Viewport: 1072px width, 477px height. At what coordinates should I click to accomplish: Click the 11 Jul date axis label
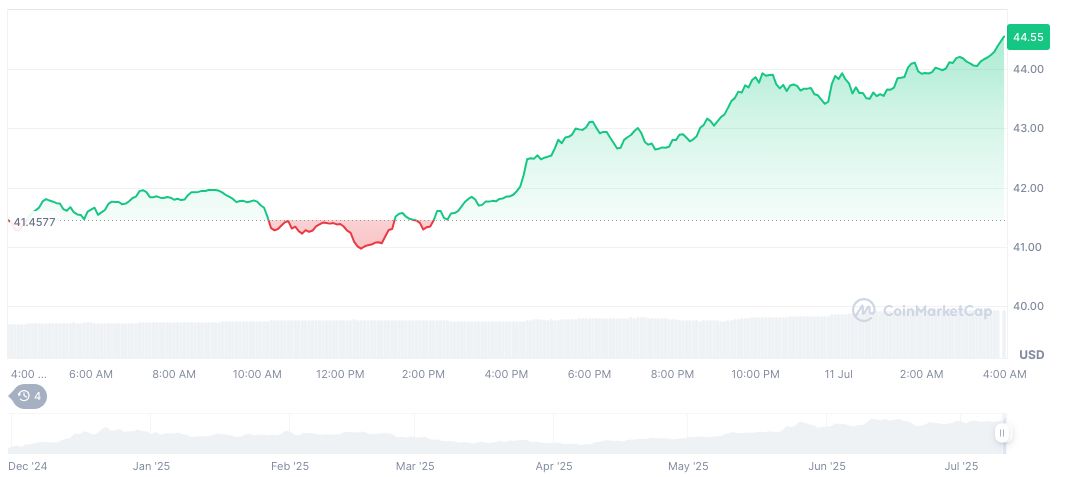[838, 374]
